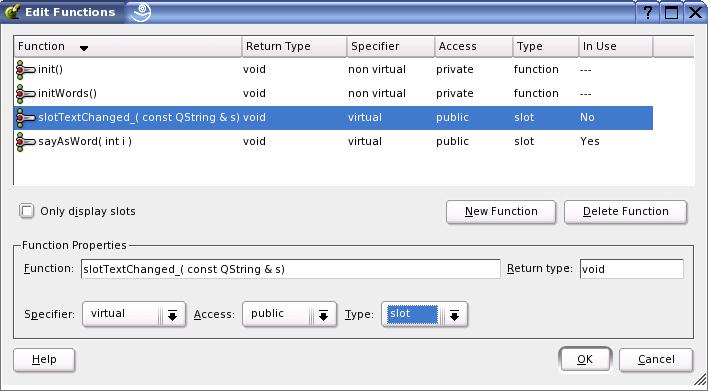Image resolution: width=708 pixels, height=391 pixels.
Task: Open the Type dropdown arrow
Action: pyautogui.click(x=454, y=315)
